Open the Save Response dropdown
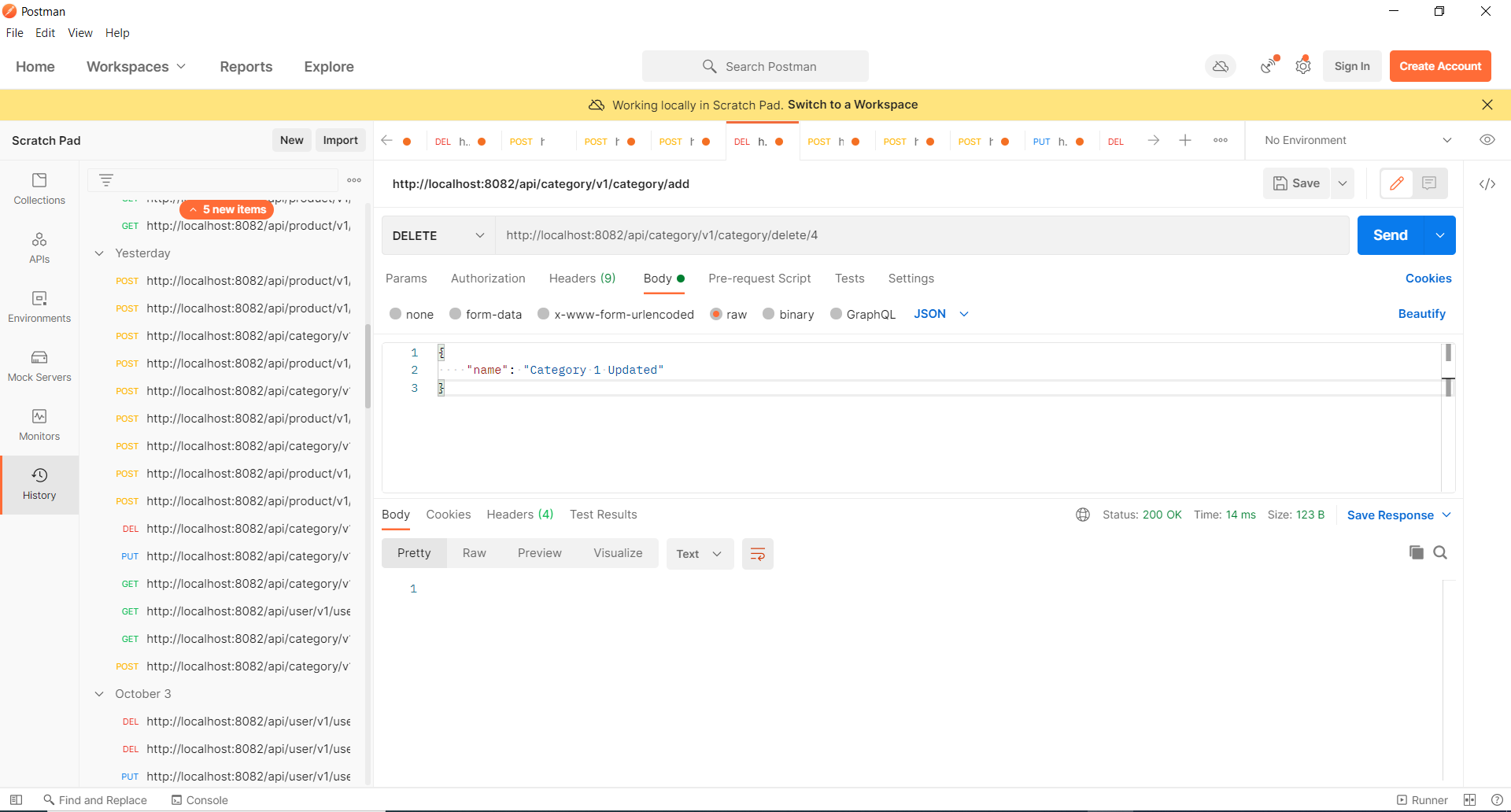1511x812 pixels. click(1398, 515)
